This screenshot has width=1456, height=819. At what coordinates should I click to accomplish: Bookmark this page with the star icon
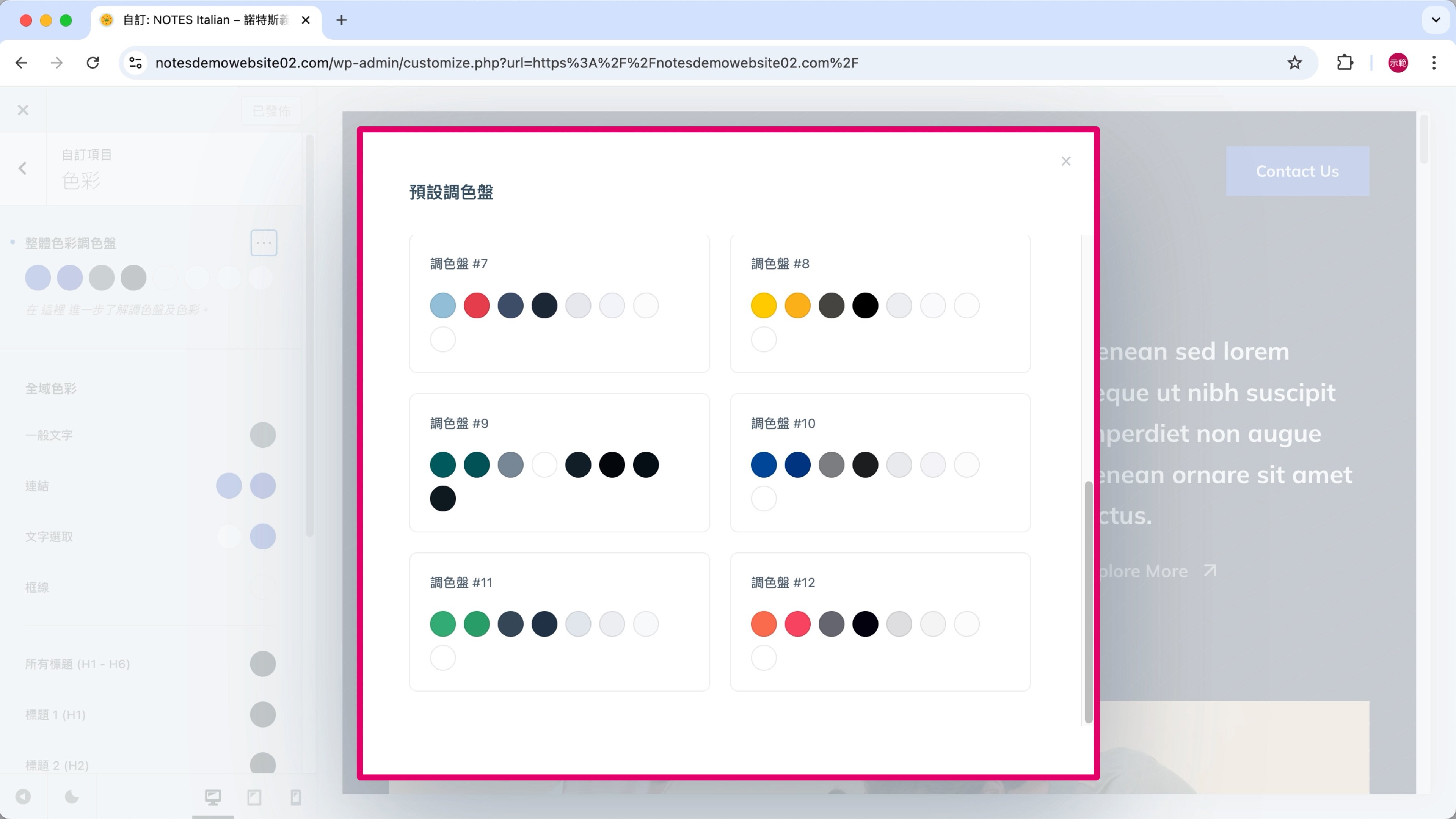pyautogui.click(x=1294, y=63)
